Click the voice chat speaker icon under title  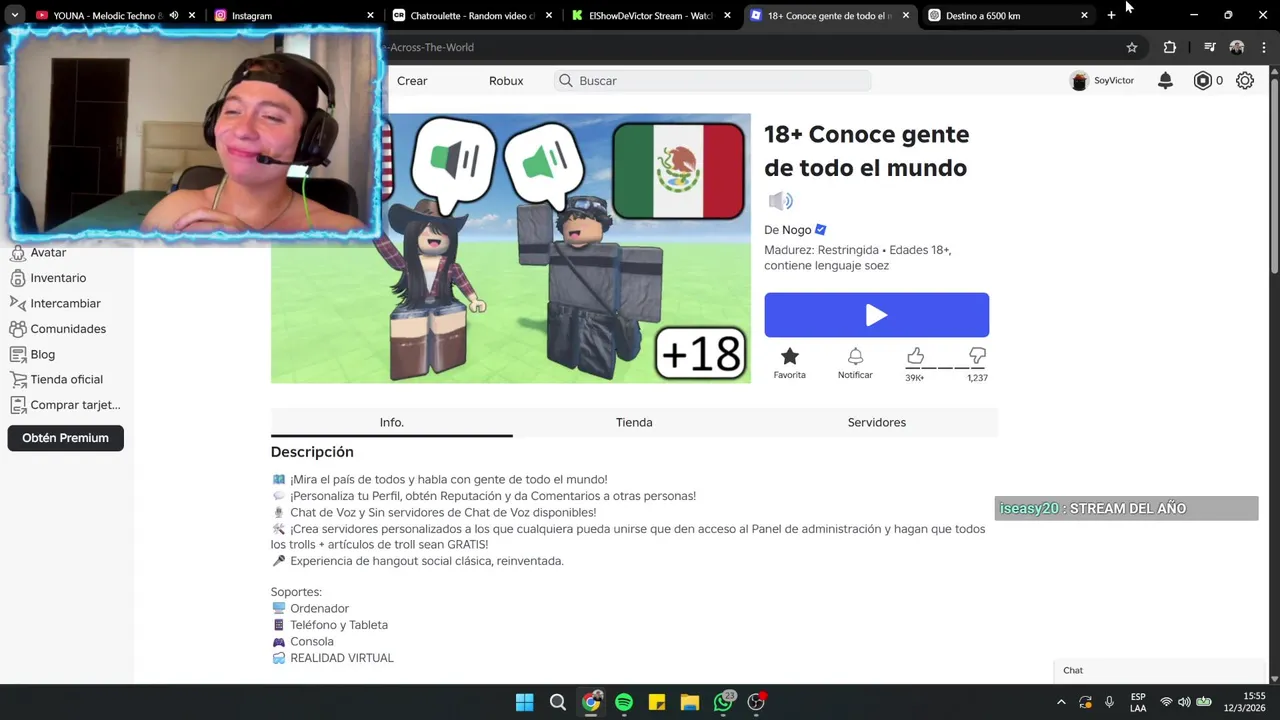[x=781, y=201]
